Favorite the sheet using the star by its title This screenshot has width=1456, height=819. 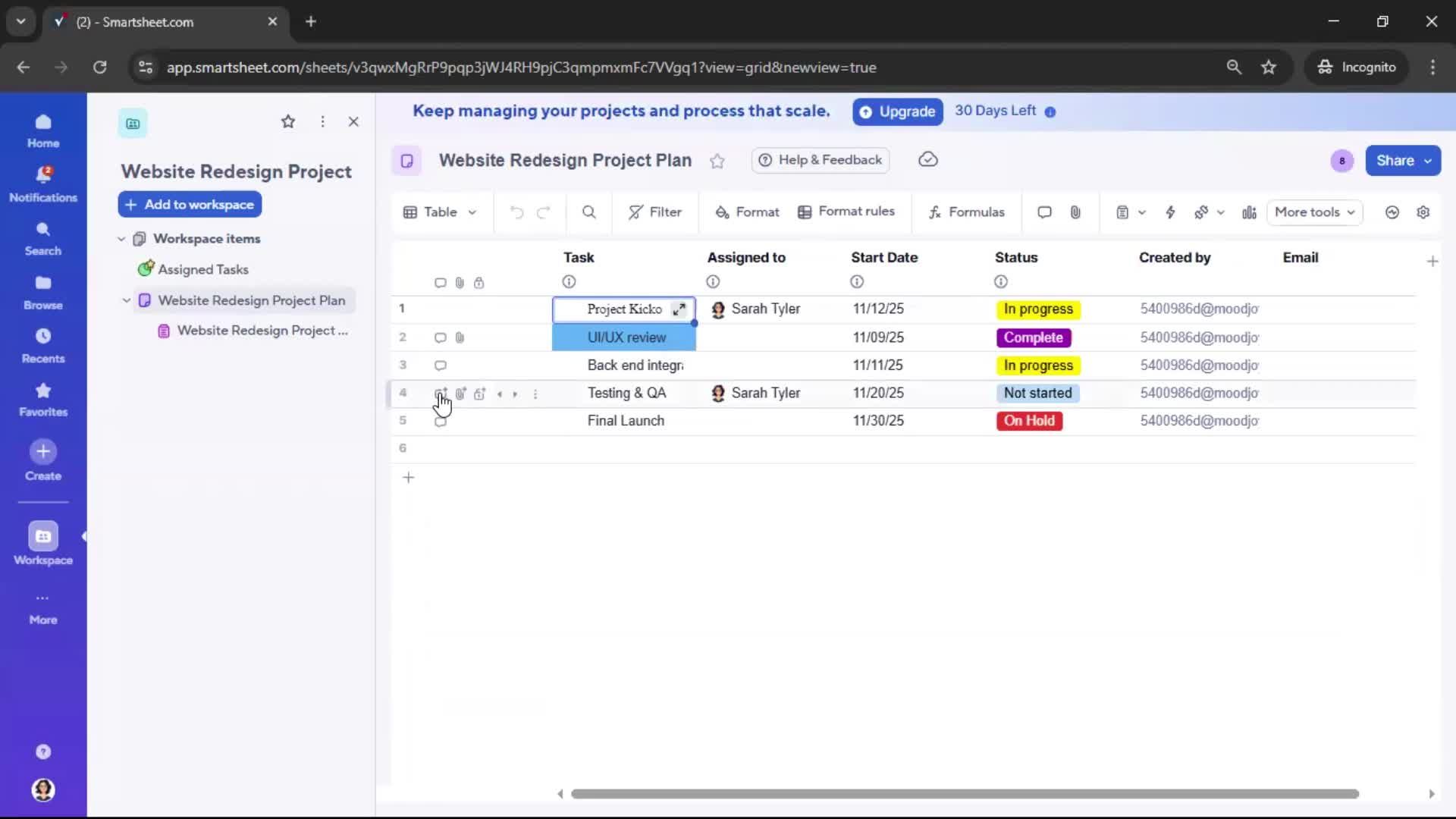(x=718, y=161)
